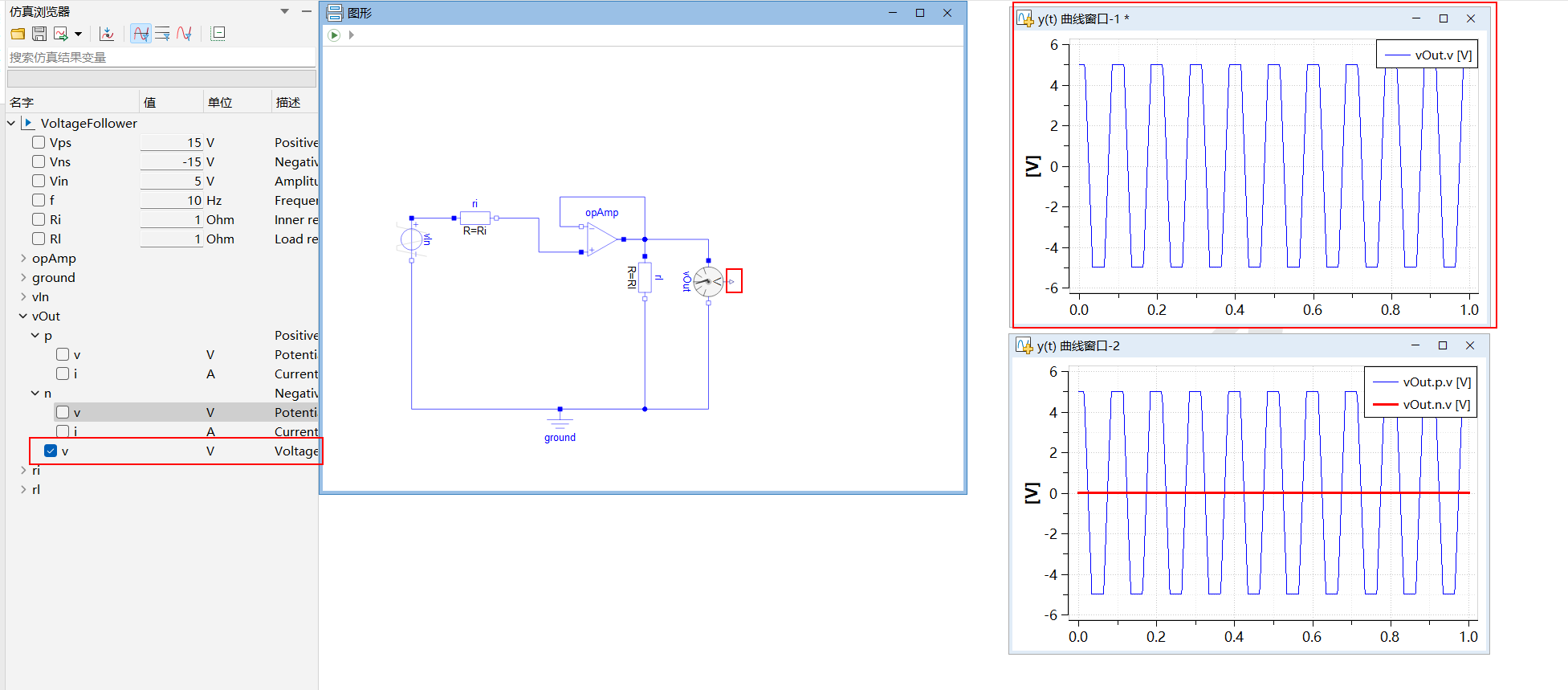Expand the ground tree node

pos(23,277)
